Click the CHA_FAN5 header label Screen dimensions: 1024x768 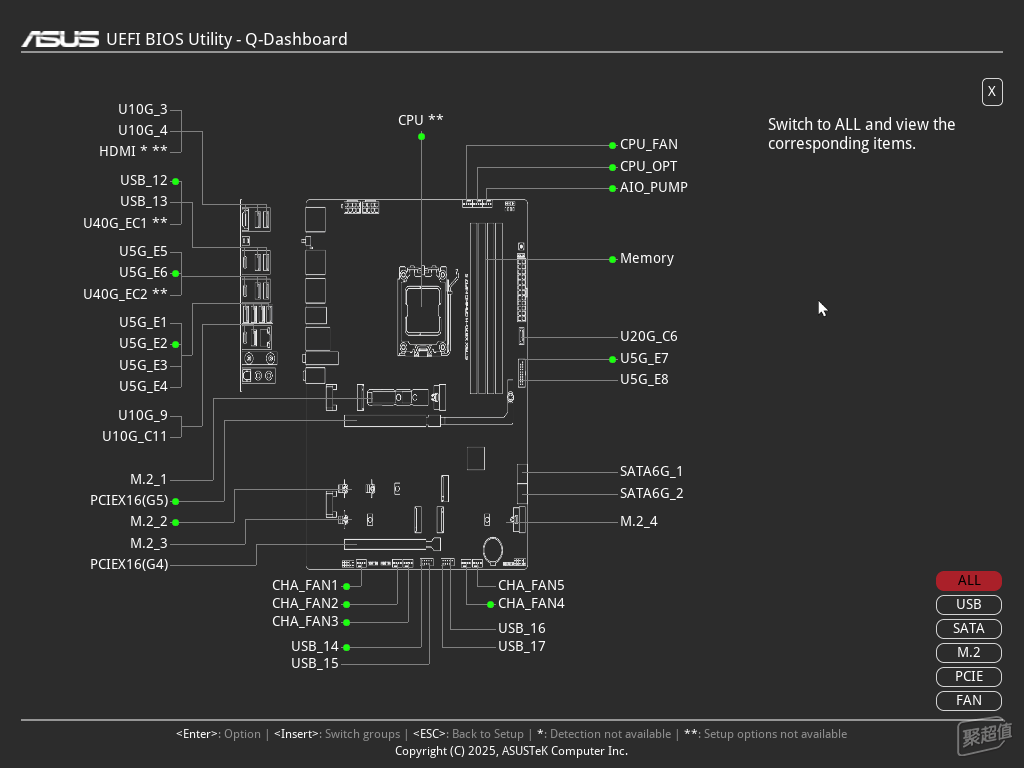click(531, 586)
